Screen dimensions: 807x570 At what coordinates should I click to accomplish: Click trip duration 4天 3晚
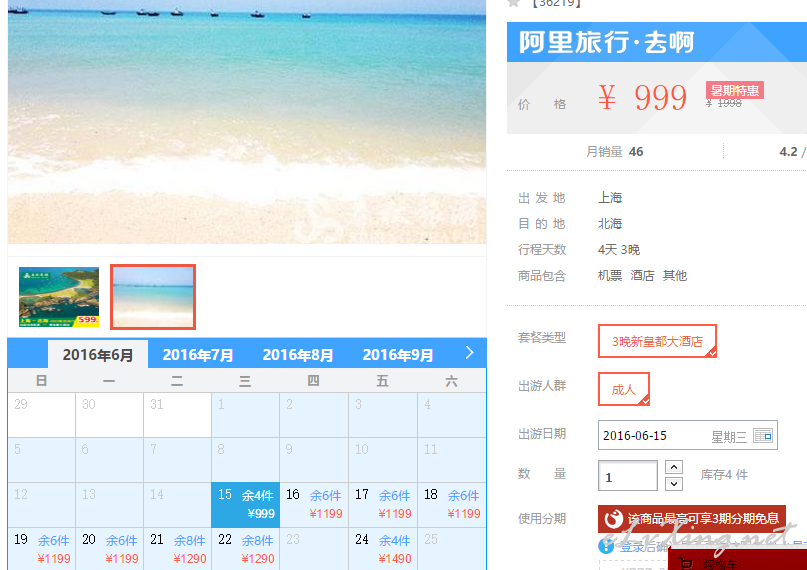point(619,250)
